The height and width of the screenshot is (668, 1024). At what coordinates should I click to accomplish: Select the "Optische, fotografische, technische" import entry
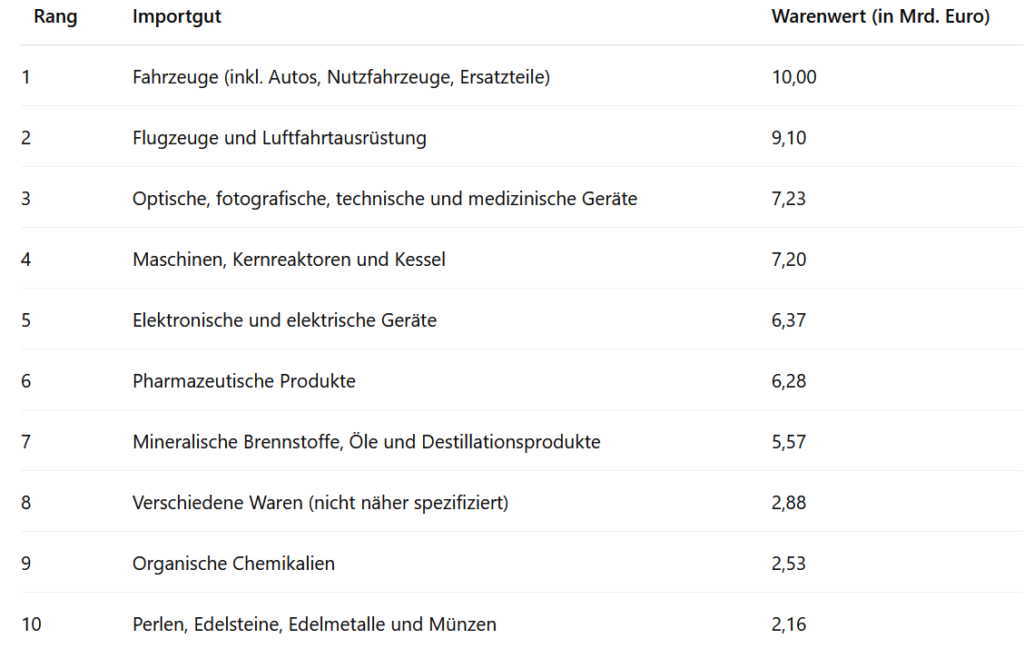click(x=384, y=199)
